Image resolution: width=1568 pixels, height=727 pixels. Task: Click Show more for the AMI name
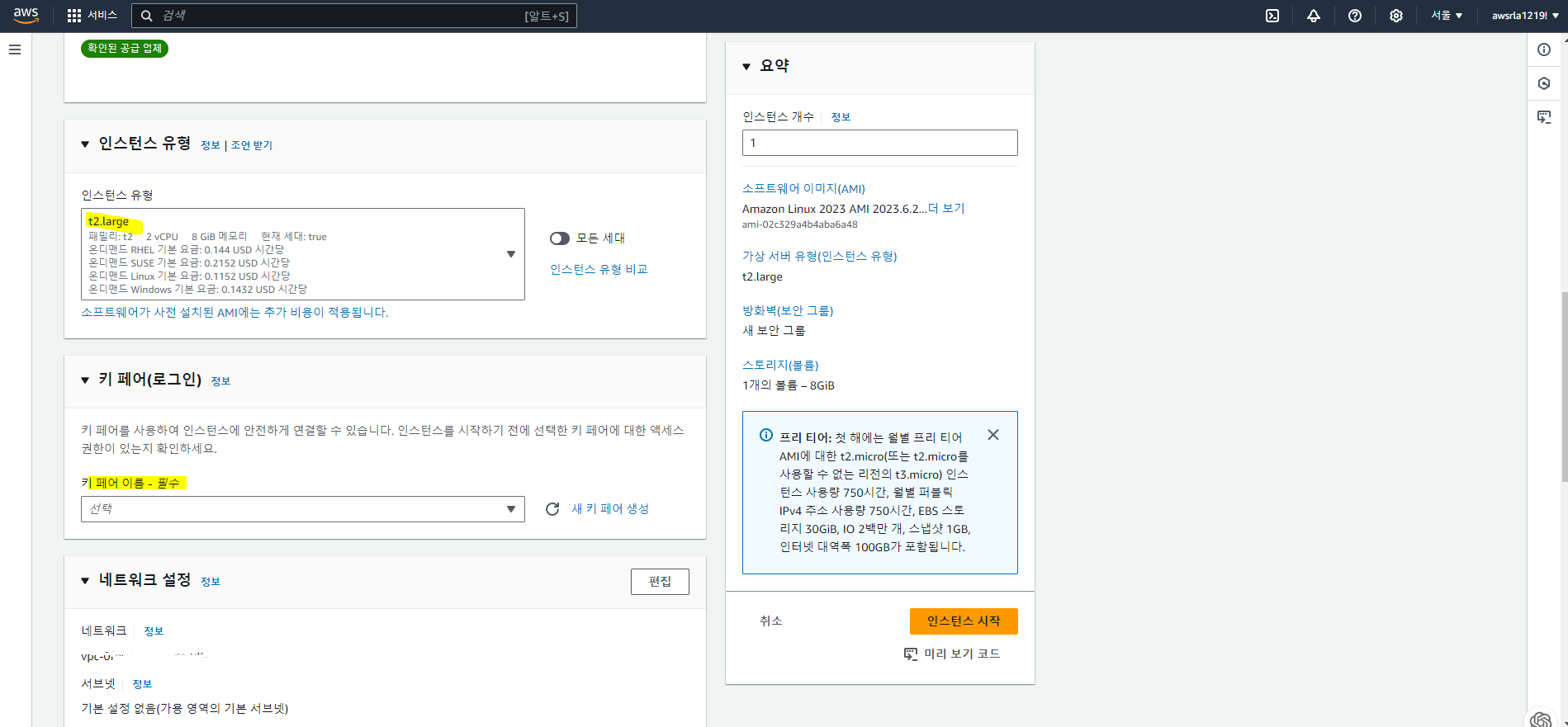[946, 209]
